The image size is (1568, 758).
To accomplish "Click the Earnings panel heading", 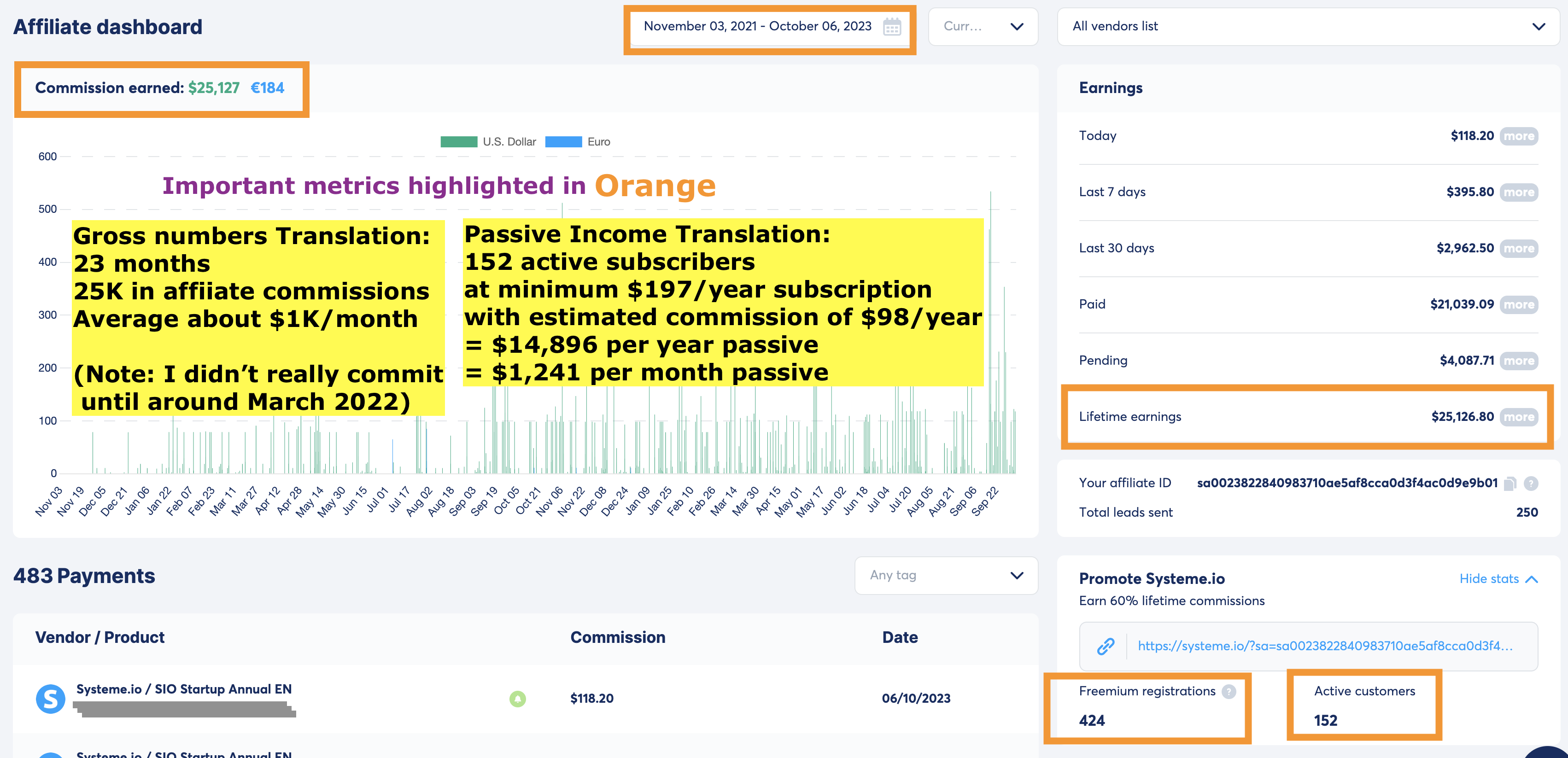I will tap(1111, 88).
